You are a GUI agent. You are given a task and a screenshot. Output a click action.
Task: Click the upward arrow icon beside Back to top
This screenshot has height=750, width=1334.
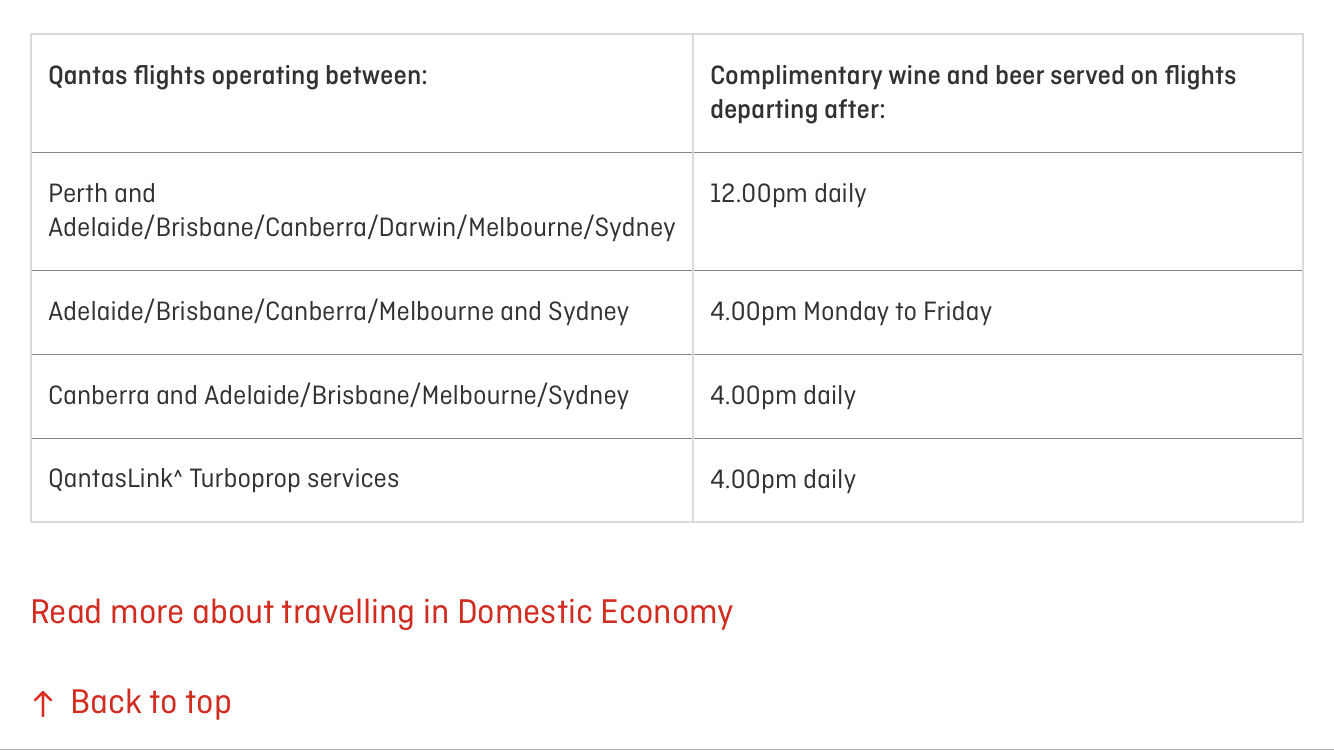tap(42, 704)
